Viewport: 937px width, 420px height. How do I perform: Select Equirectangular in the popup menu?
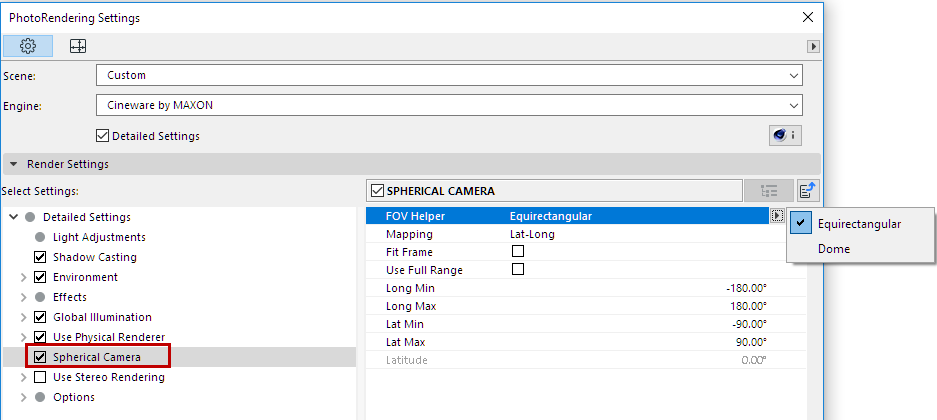point(858,224)
